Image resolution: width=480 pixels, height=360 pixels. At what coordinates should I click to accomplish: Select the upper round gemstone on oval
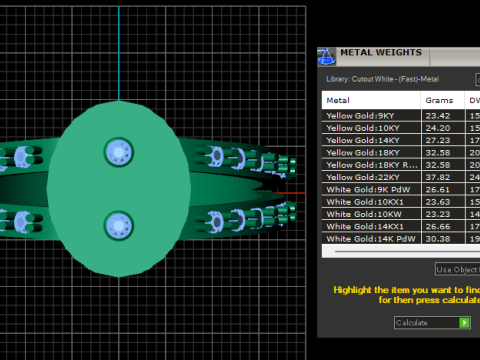119,152
